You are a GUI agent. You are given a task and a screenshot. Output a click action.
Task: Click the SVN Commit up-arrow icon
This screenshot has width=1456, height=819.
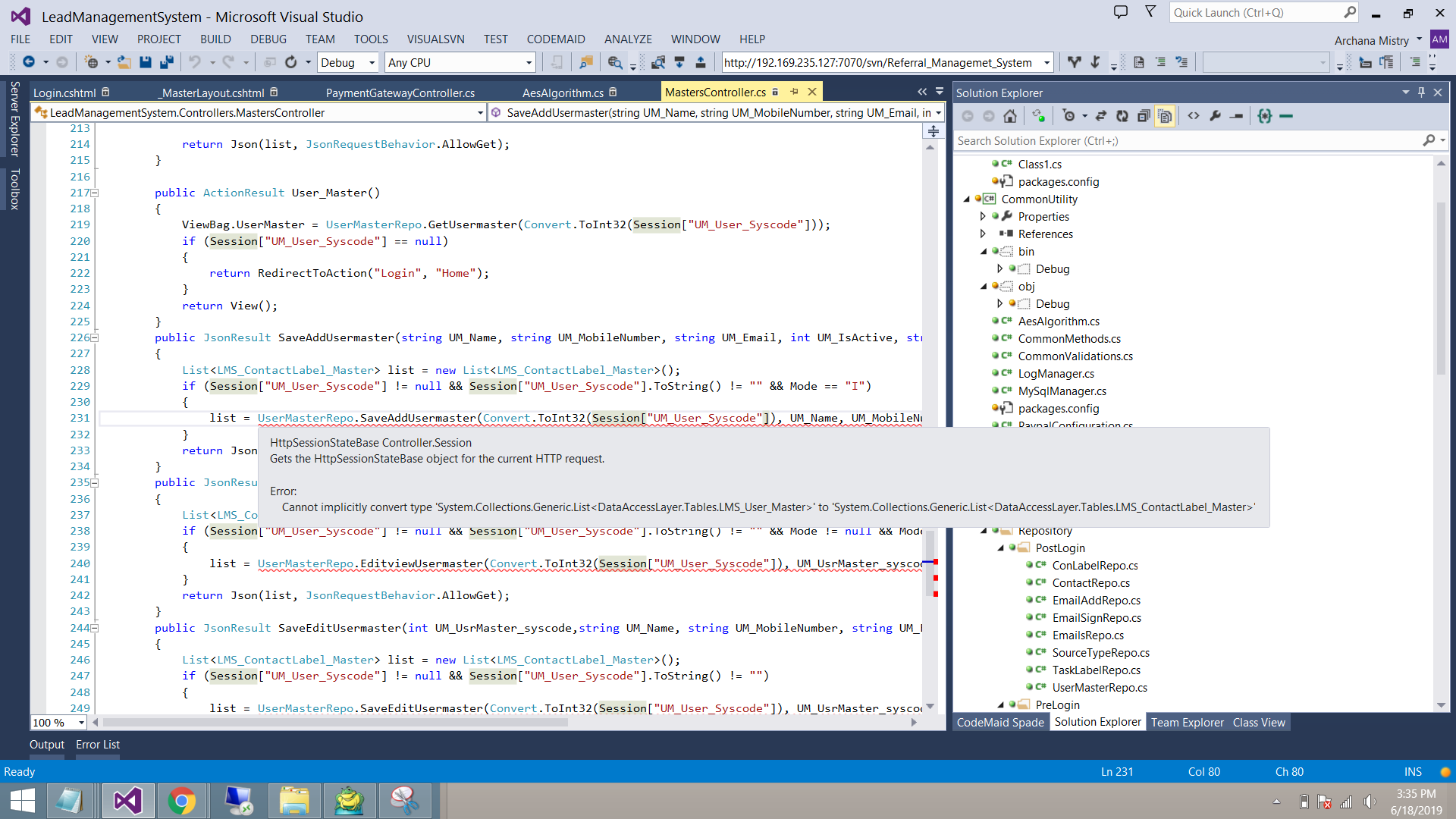[701, 62]
